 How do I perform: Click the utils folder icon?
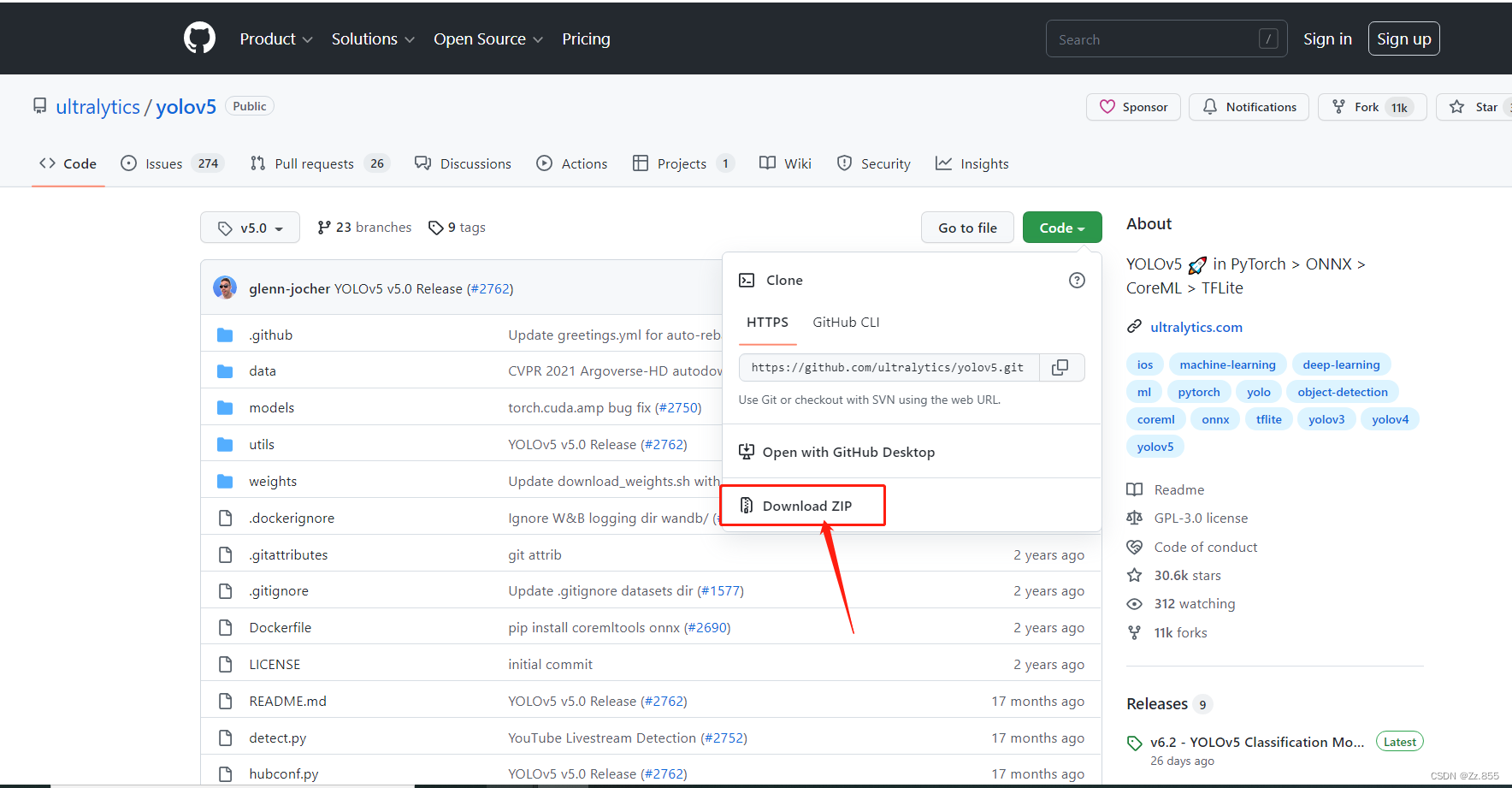pos(225,444)
